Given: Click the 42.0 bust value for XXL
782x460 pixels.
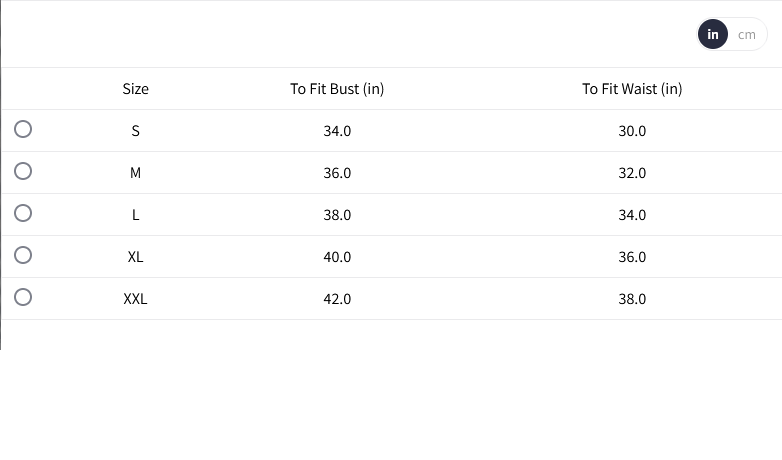Looking at the screenshot, I should [337, 299].
